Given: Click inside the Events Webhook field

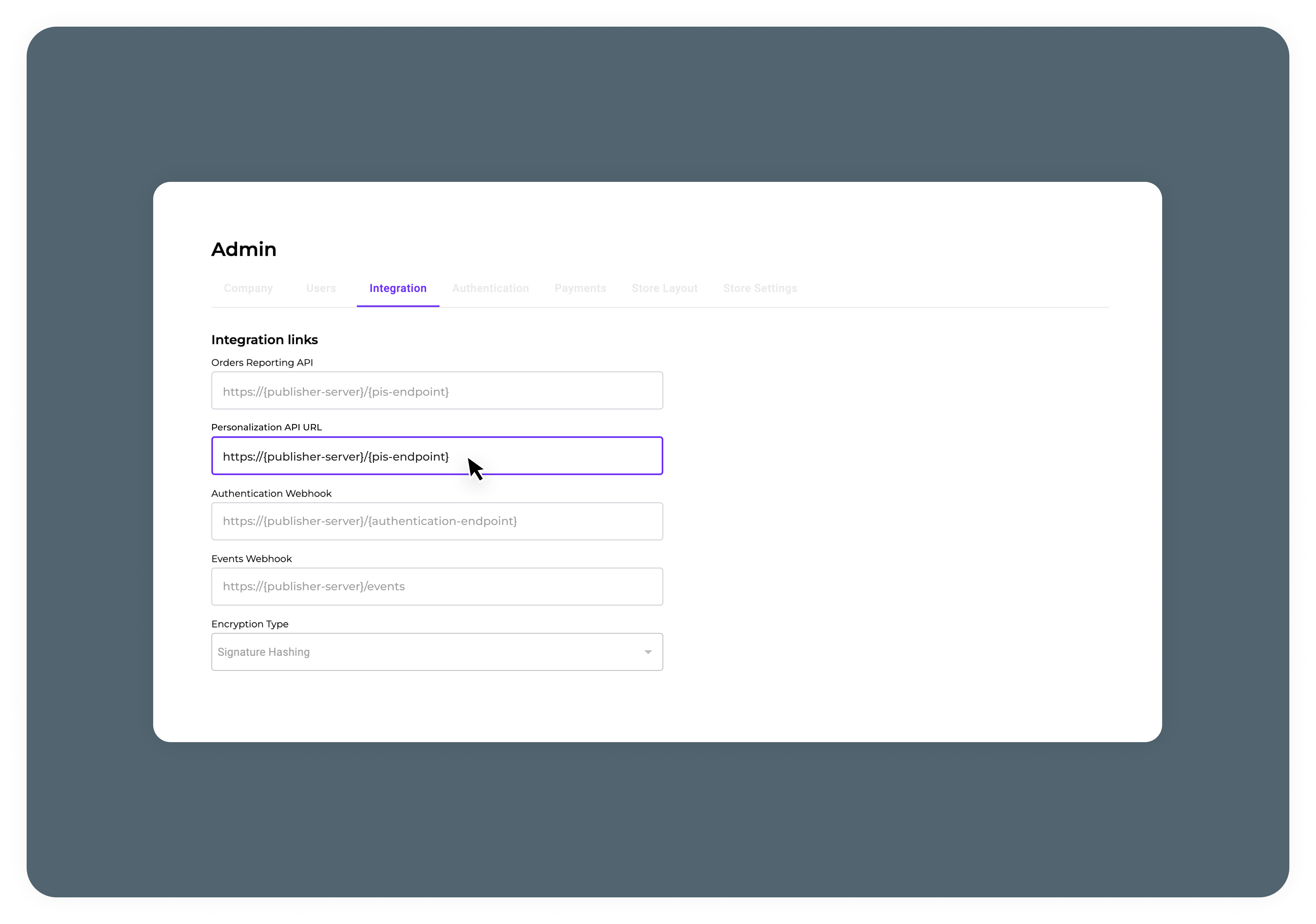Looking at the screenshot, I should click(437, 586).
